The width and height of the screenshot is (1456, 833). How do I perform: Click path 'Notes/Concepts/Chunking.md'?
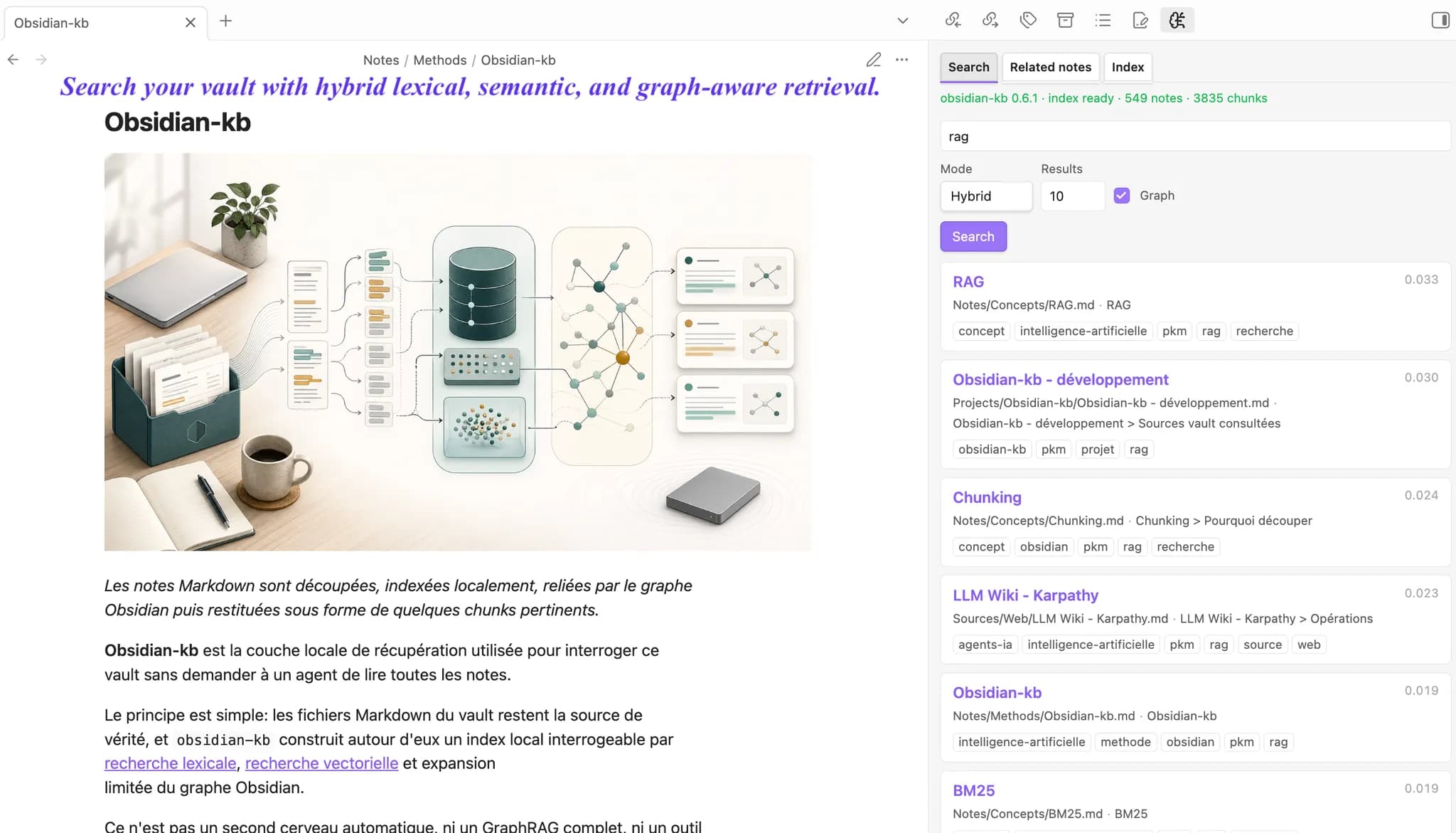[1038, 521]
